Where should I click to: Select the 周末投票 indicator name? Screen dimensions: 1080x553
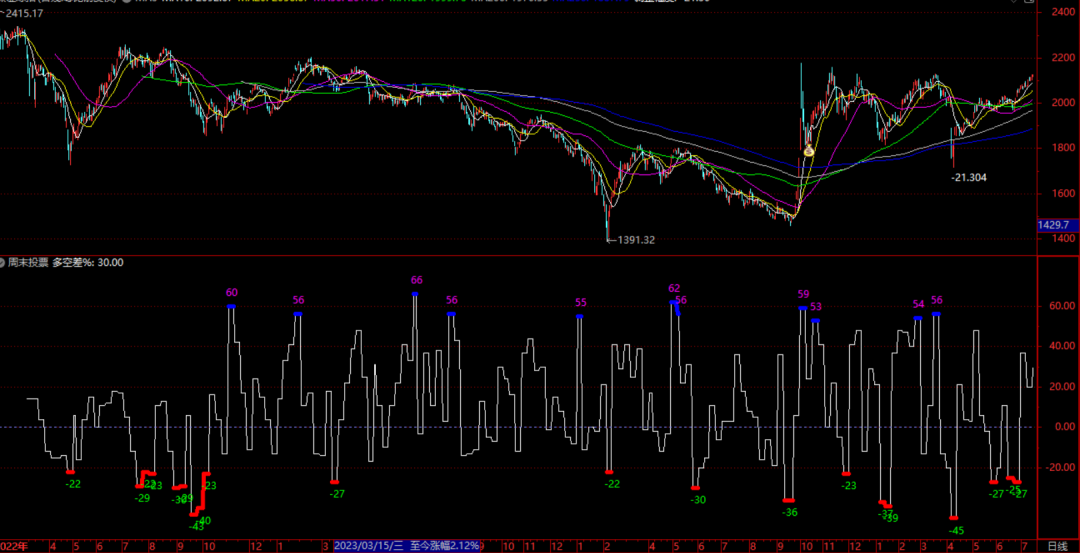[28, 262]
